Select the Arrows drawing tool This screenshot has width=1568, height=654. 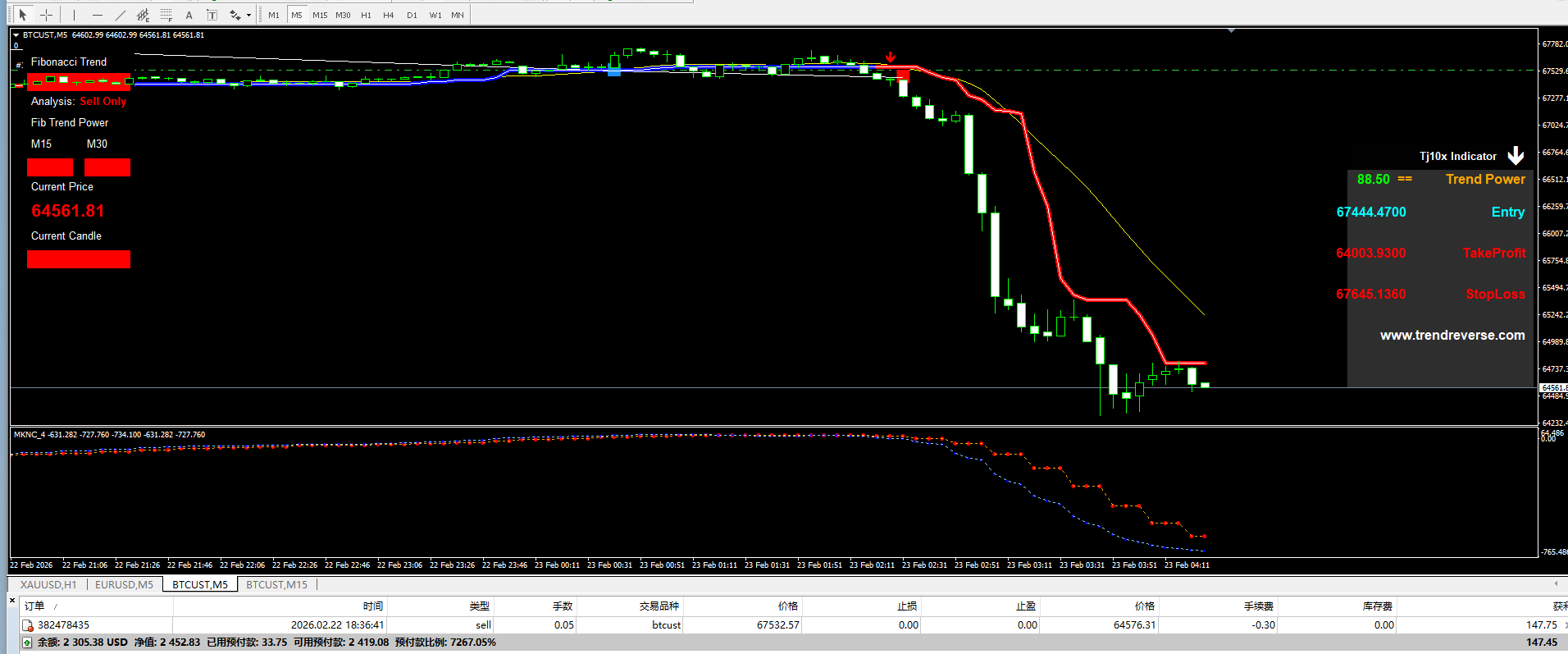(x=235, y=15)
